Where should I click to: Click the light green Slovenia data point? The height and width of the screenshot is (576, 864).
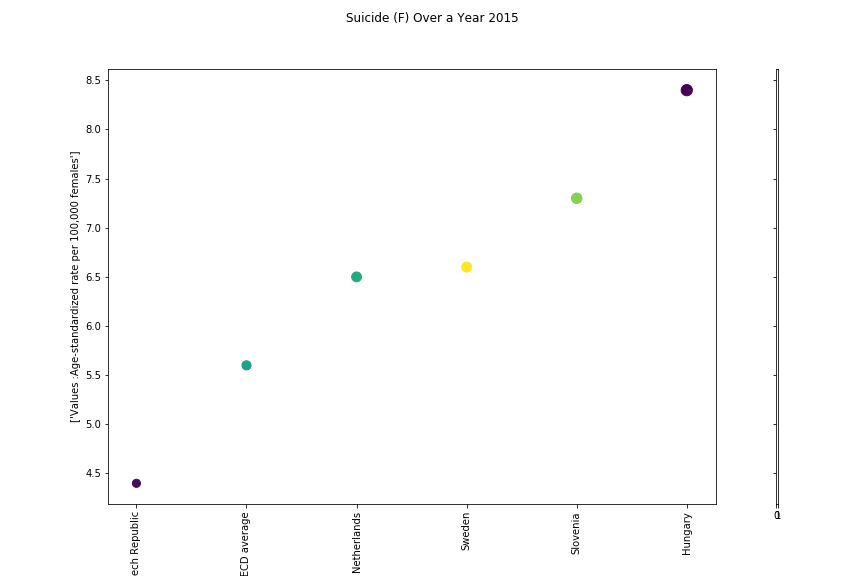[x=576, y=198]
